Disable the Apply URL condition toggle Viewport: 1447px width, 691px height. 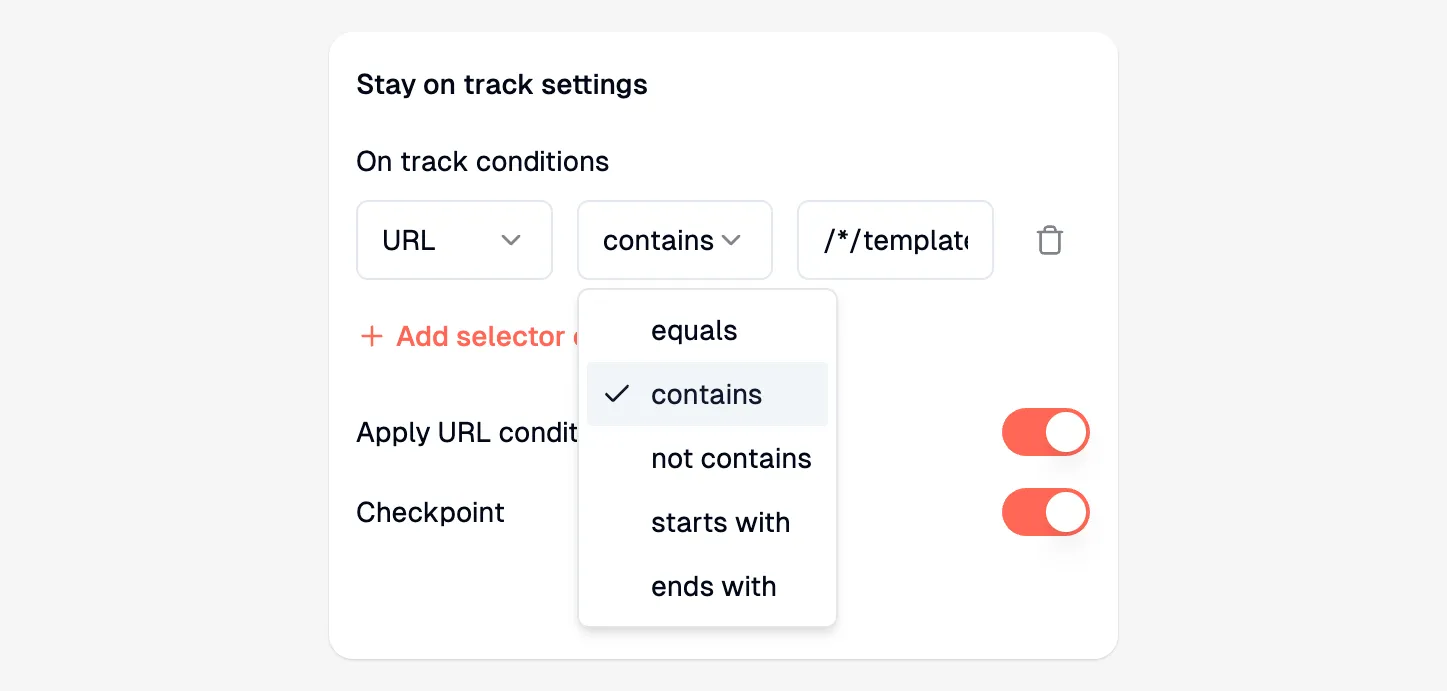tap(1045, 432)
